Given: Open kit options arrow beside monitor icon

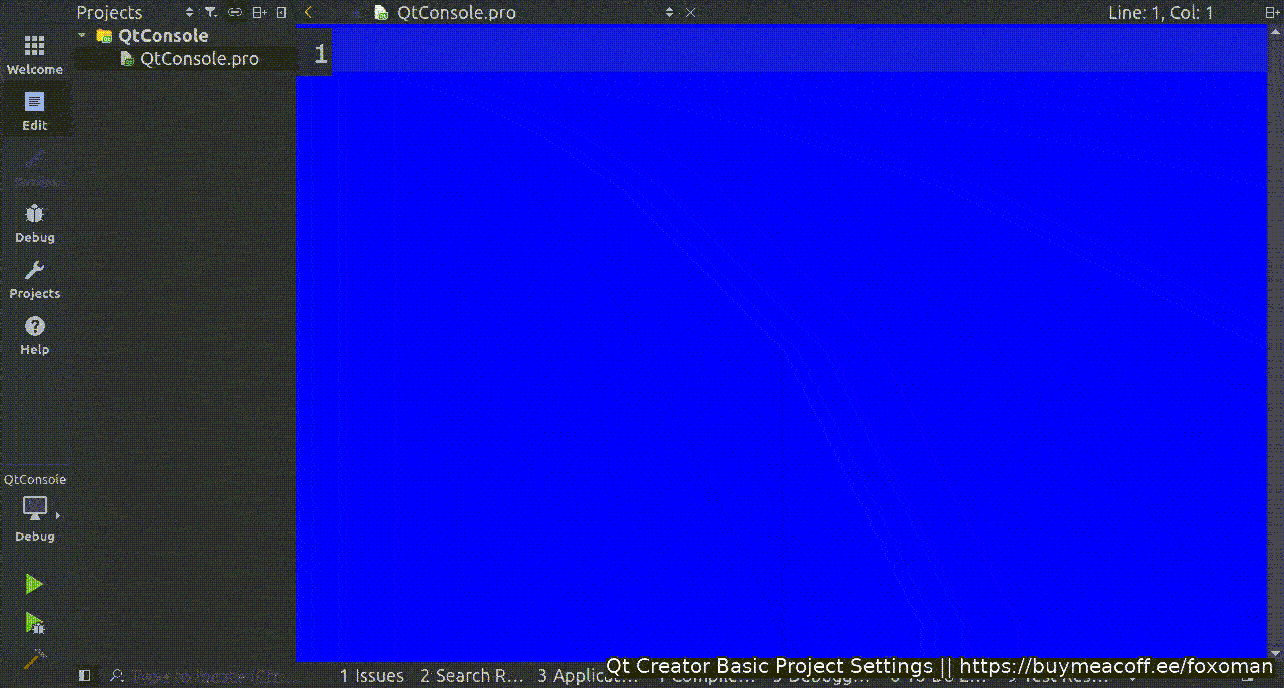Looking at the screenshot, I should (58, 516).
